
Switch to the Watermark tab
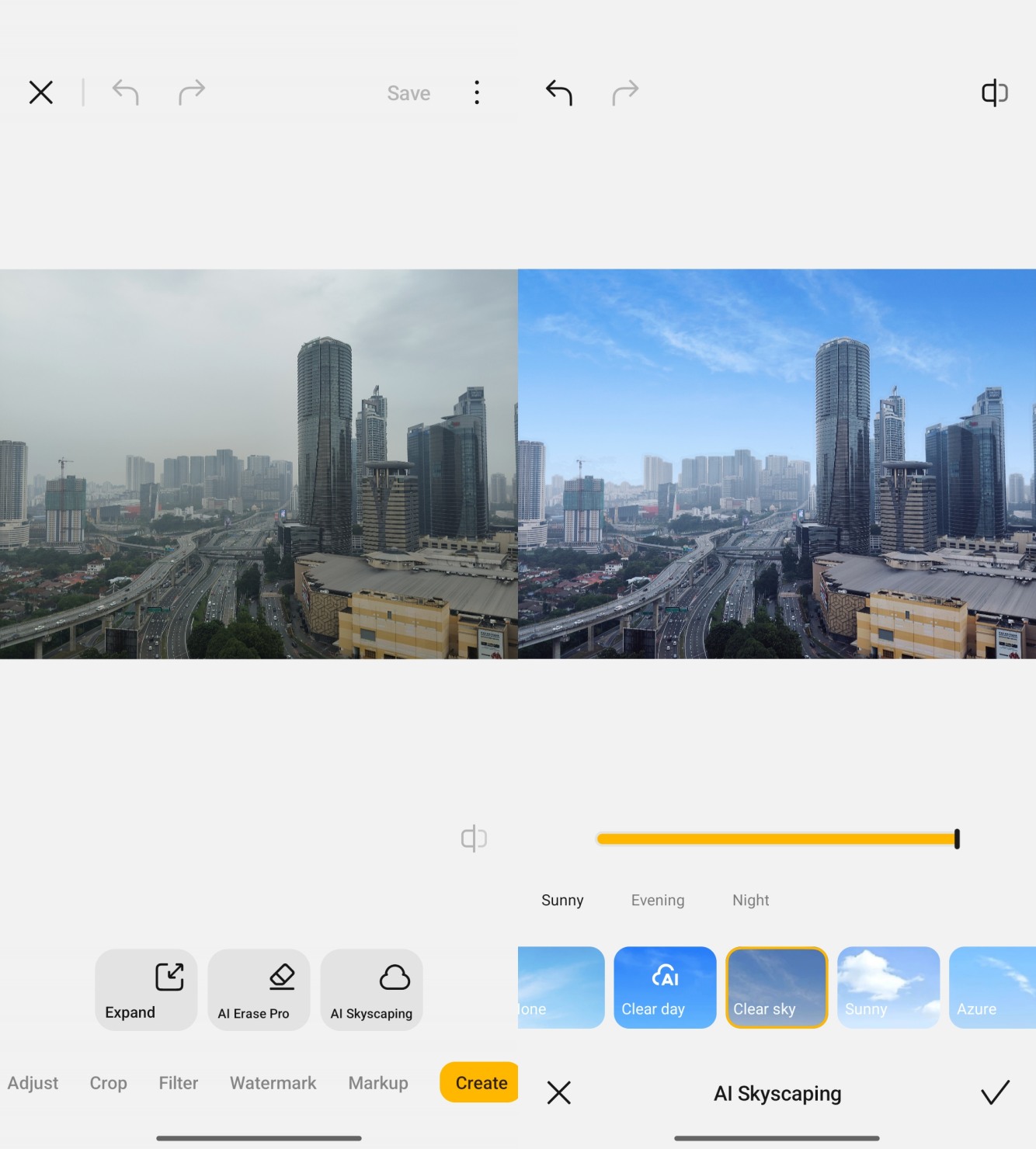click(x=273, y=1083)
